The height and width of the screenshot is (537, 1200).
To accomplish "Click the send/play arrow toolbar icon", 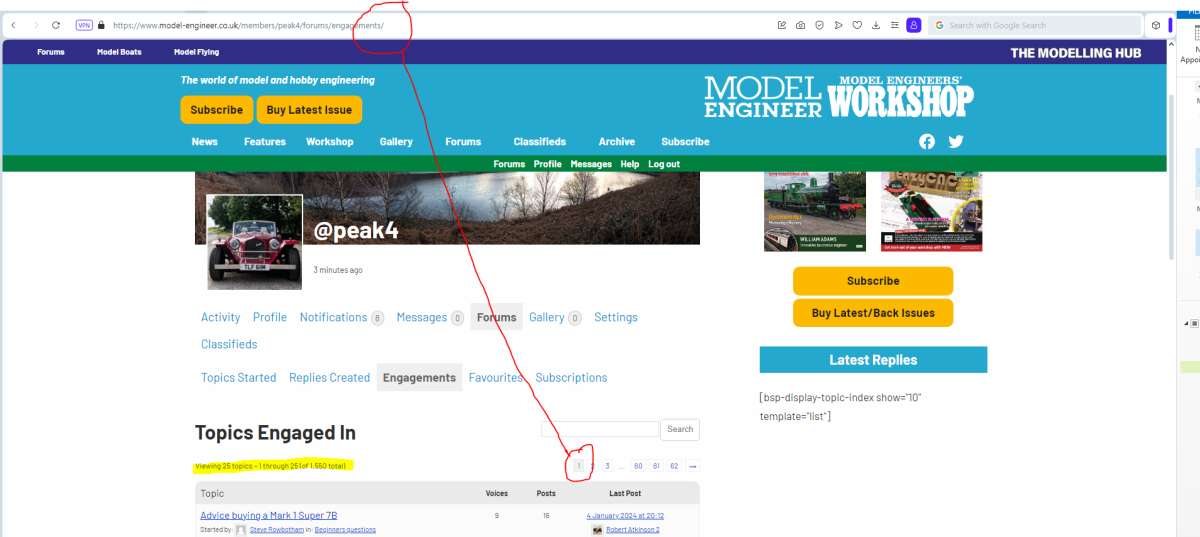I will tap(838, 25).
